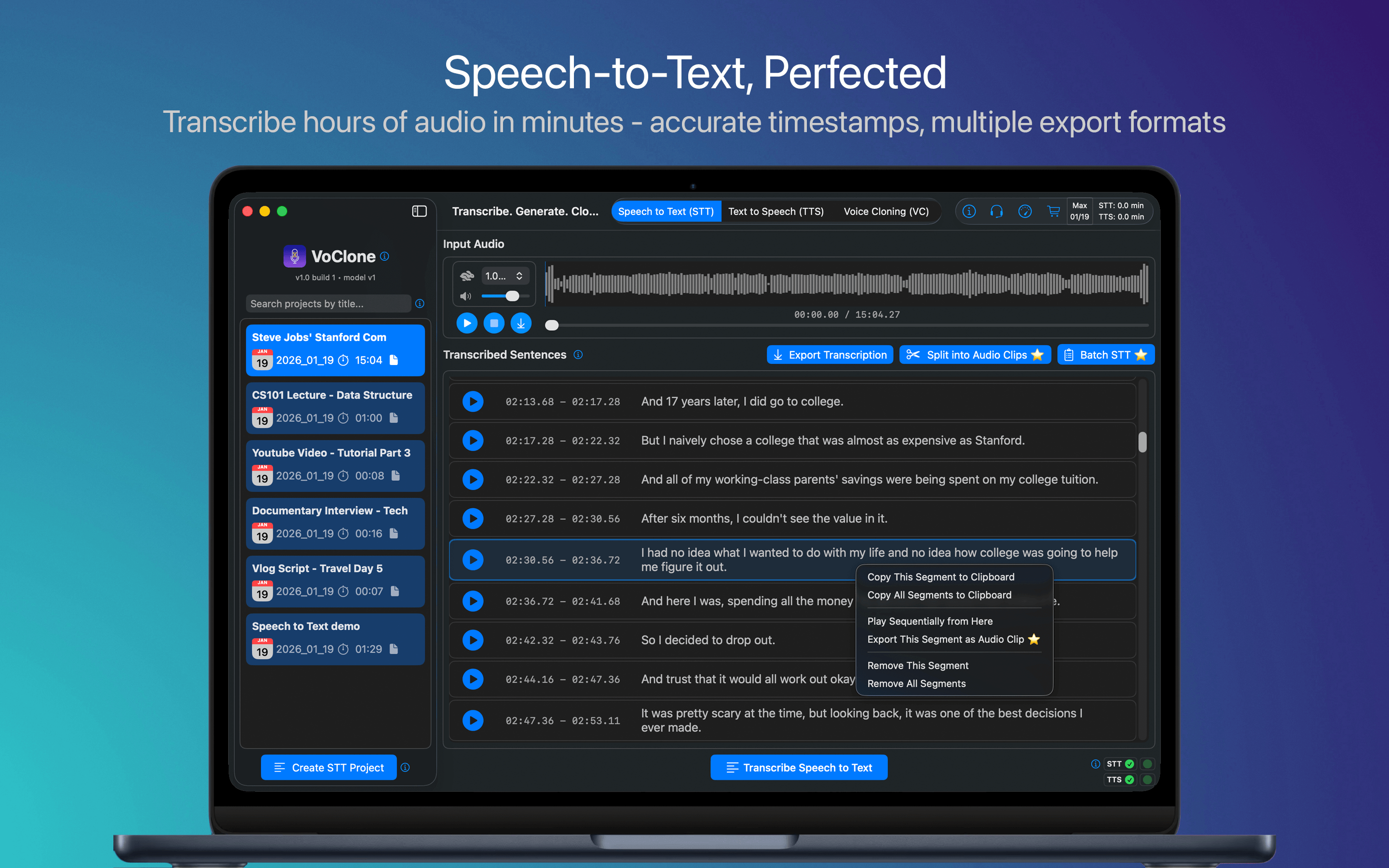Switch to Voice Cloning (VC) tab

point(885,211)
